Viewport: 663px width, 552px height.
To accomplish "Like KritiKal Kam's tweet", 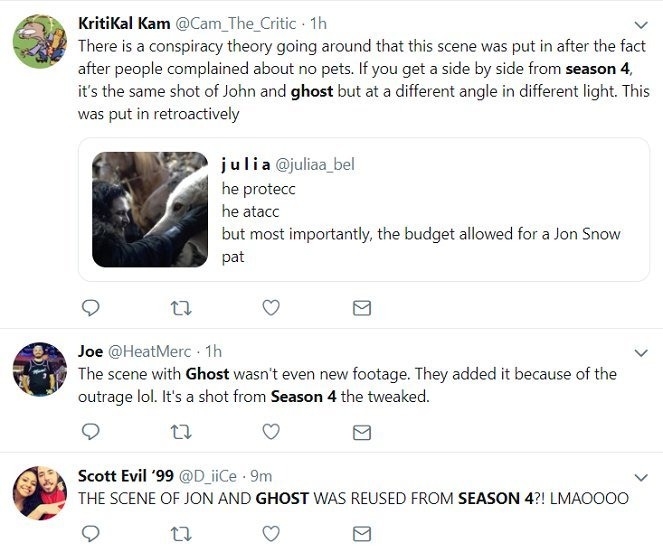I will [x=271, y=308].
